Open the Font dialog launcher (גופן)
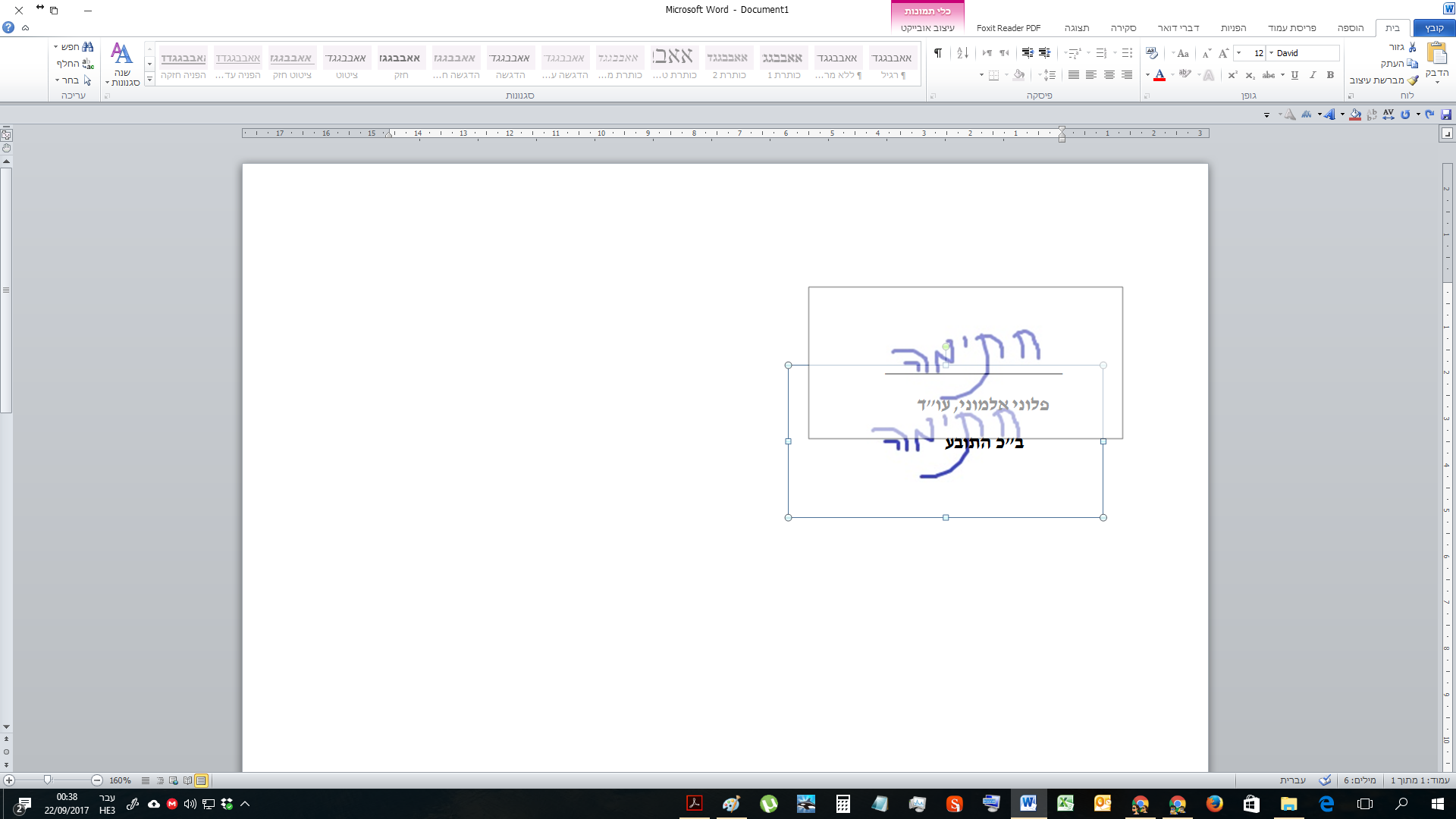1456x819 pixels. 1147,96
